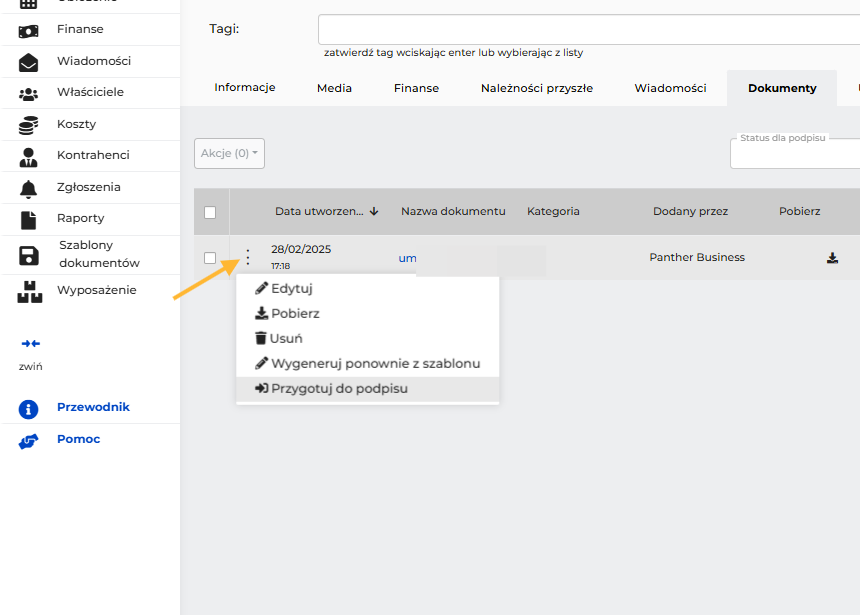Sort by the Data utworzenia column arrow
This screenshot has height=615, width=860.
(374, 211)
